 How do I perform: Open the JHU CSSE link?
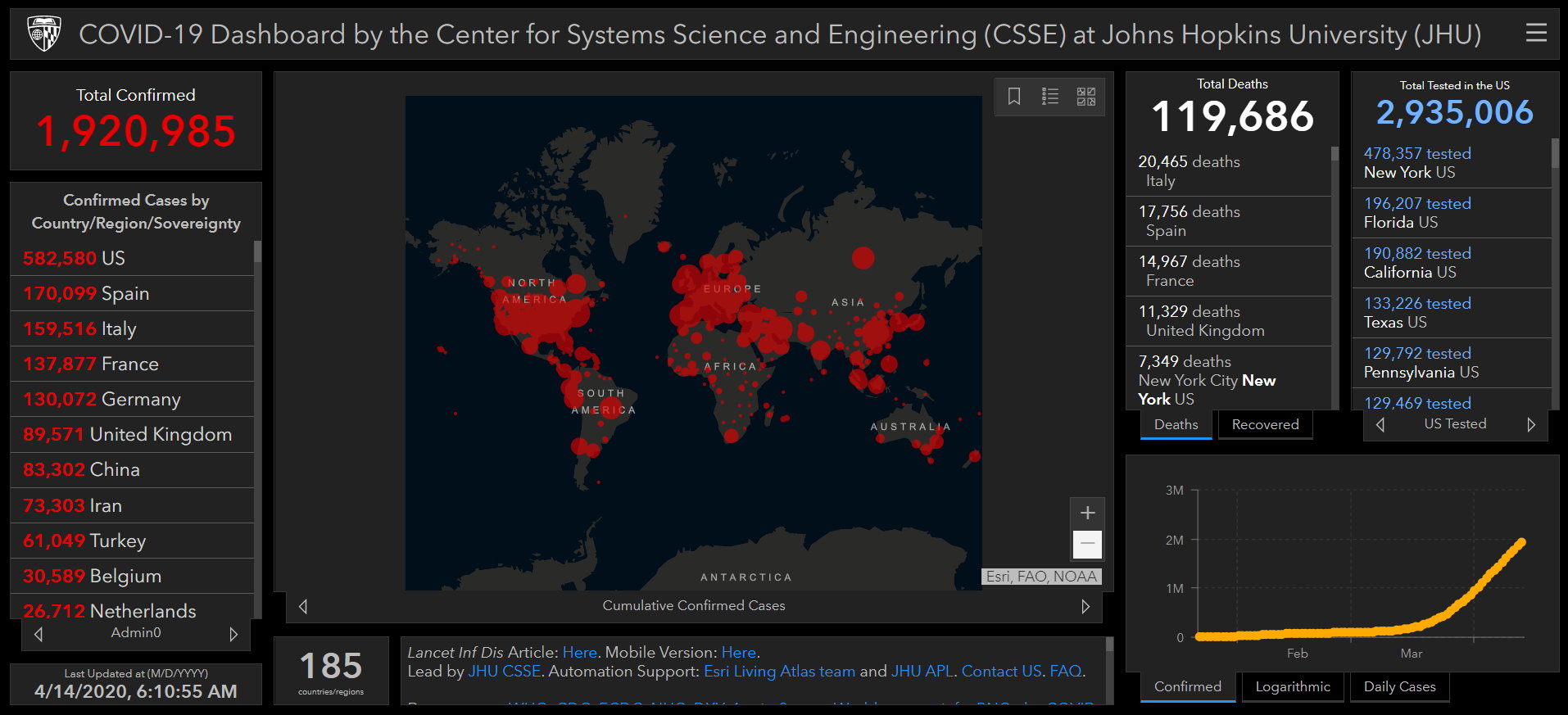click(x=504, y=671)
